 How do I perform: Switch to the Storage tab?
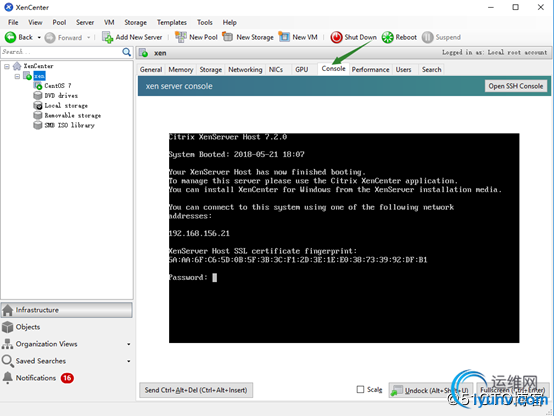coord(211,70)
